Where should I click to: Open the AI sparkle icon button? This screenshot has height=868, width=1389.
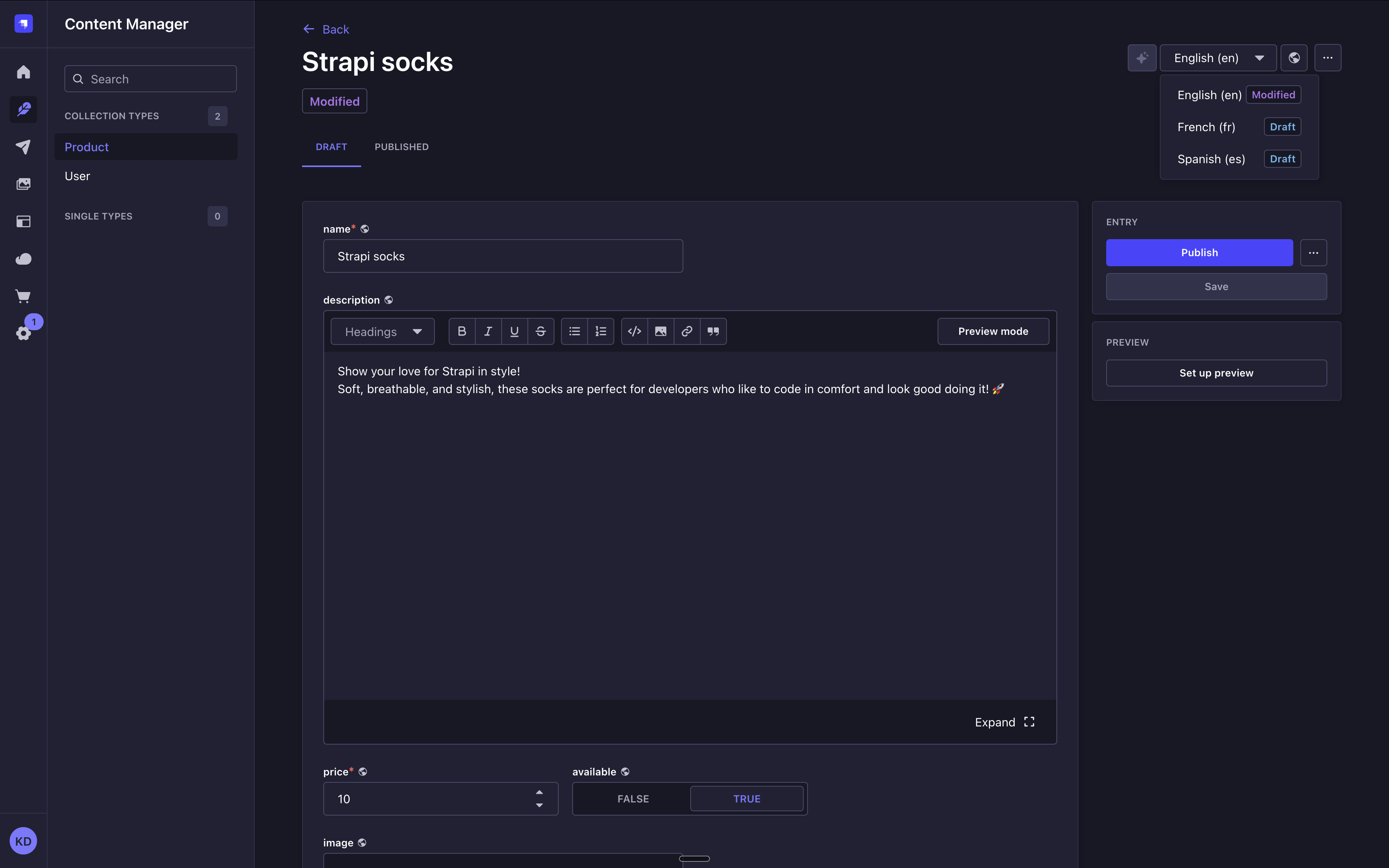tap(1142, 58)
